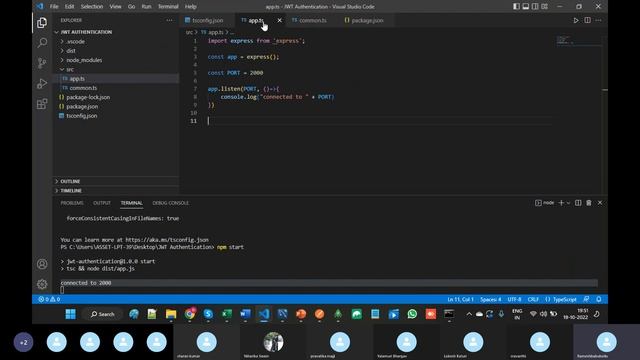This screenshot has width=640, height=360.
Task: Toggle the secondary side bar visibility
Action: coord(535,7)
